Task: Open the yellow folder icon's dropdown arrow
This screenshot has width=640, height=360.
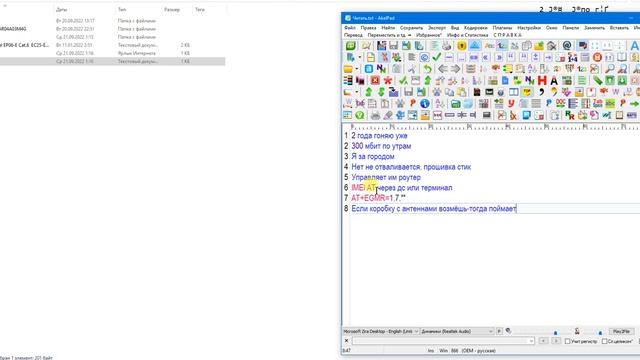Action: click(356, 69)
